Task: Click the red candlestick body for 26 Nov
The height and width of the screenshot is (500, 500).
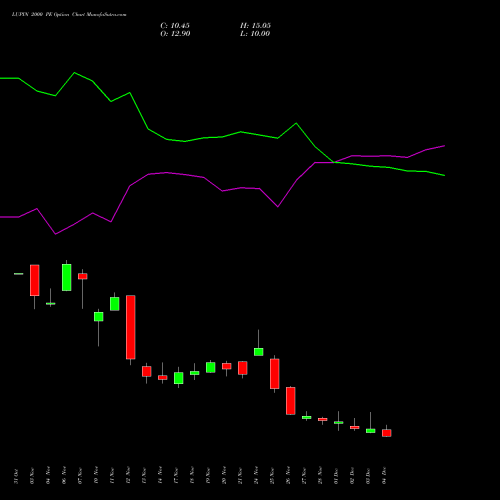Action: [x=291, y=401]
